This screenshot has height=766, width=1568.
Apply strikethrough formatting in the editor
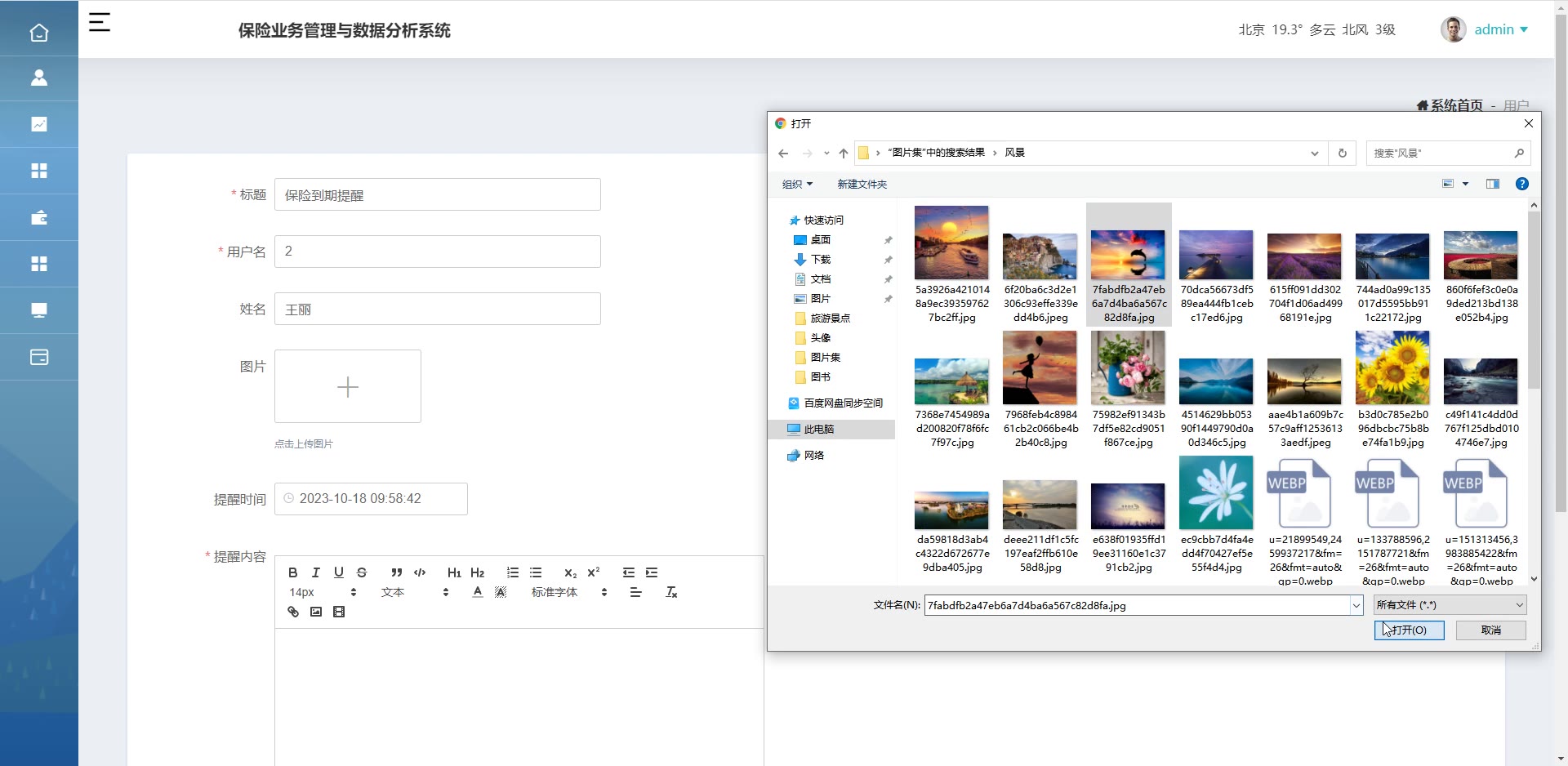[362, 572]
